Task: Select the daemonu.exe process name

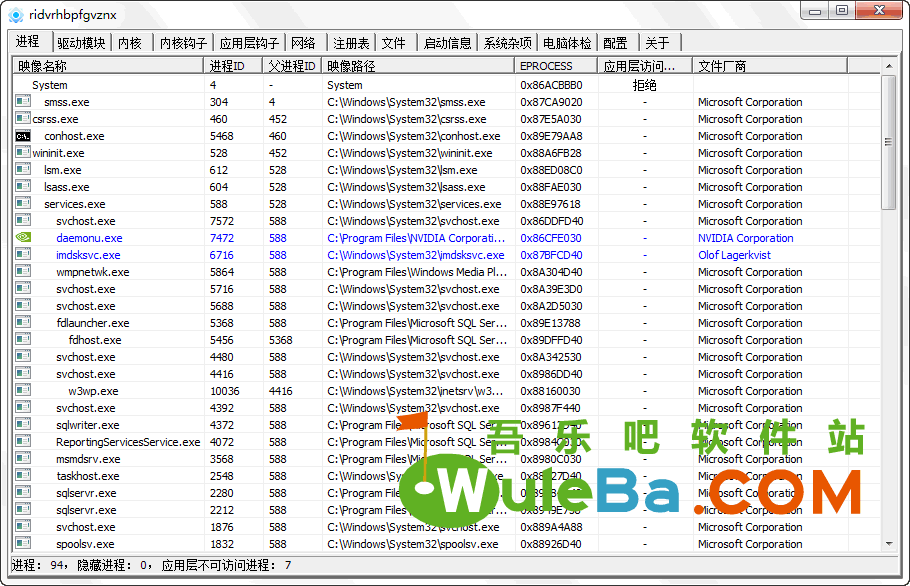Action: (89, 238)
